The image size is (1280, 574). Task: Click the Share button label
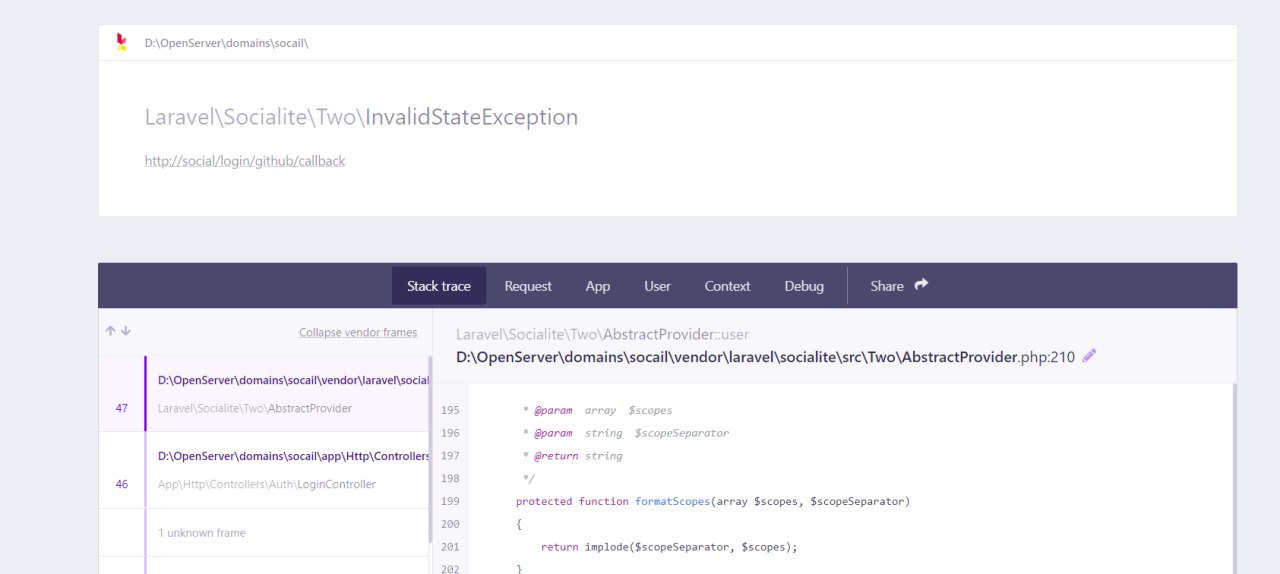(x=887, y=286)
